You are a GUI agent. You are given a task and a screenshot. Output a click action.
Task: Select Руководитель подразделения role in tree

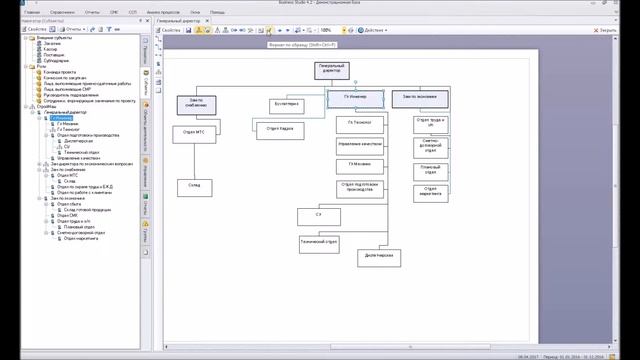[x=71, y=95]
